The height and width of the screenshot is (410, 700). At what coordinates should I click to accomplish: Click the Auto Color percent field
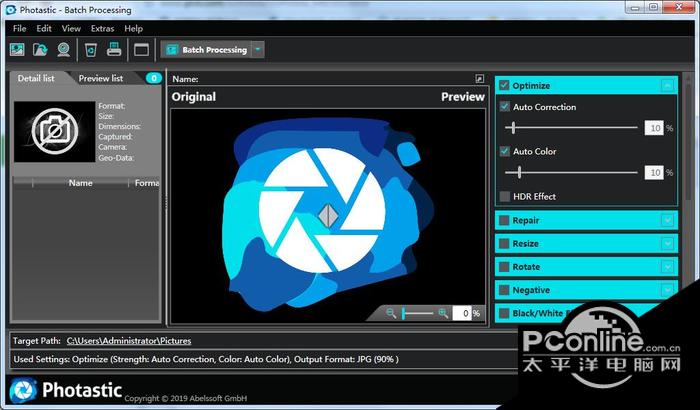point(654,173)
